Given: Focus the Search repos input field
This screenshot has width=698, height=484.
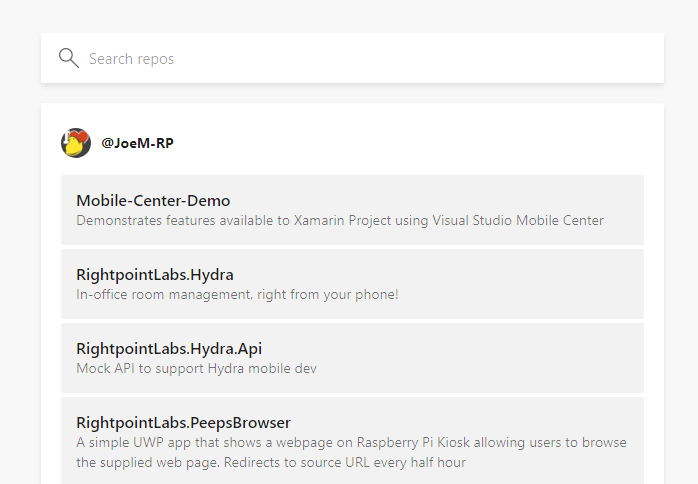Looking at the screenshot, I should [x=360, y=59].
